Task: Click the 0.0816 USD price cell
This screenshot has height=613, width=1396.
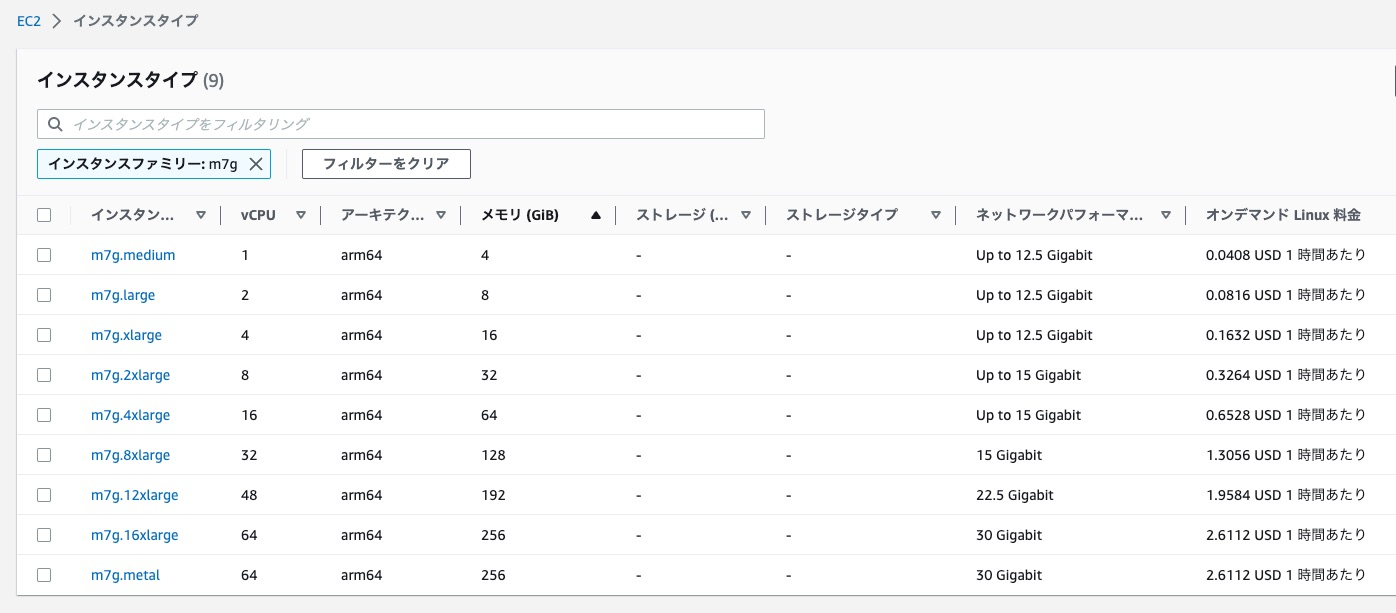Action: 1286,295
